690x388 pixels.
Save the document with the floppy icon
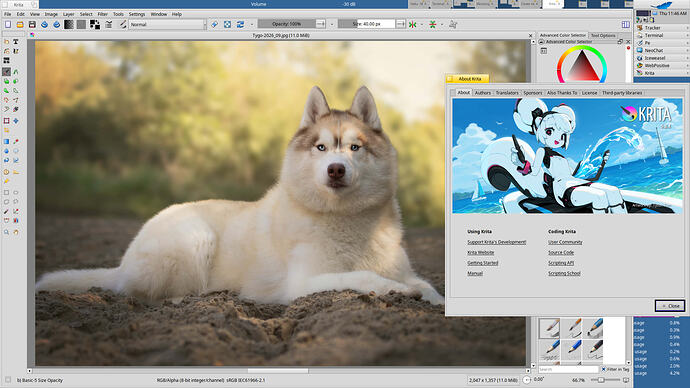32,24
